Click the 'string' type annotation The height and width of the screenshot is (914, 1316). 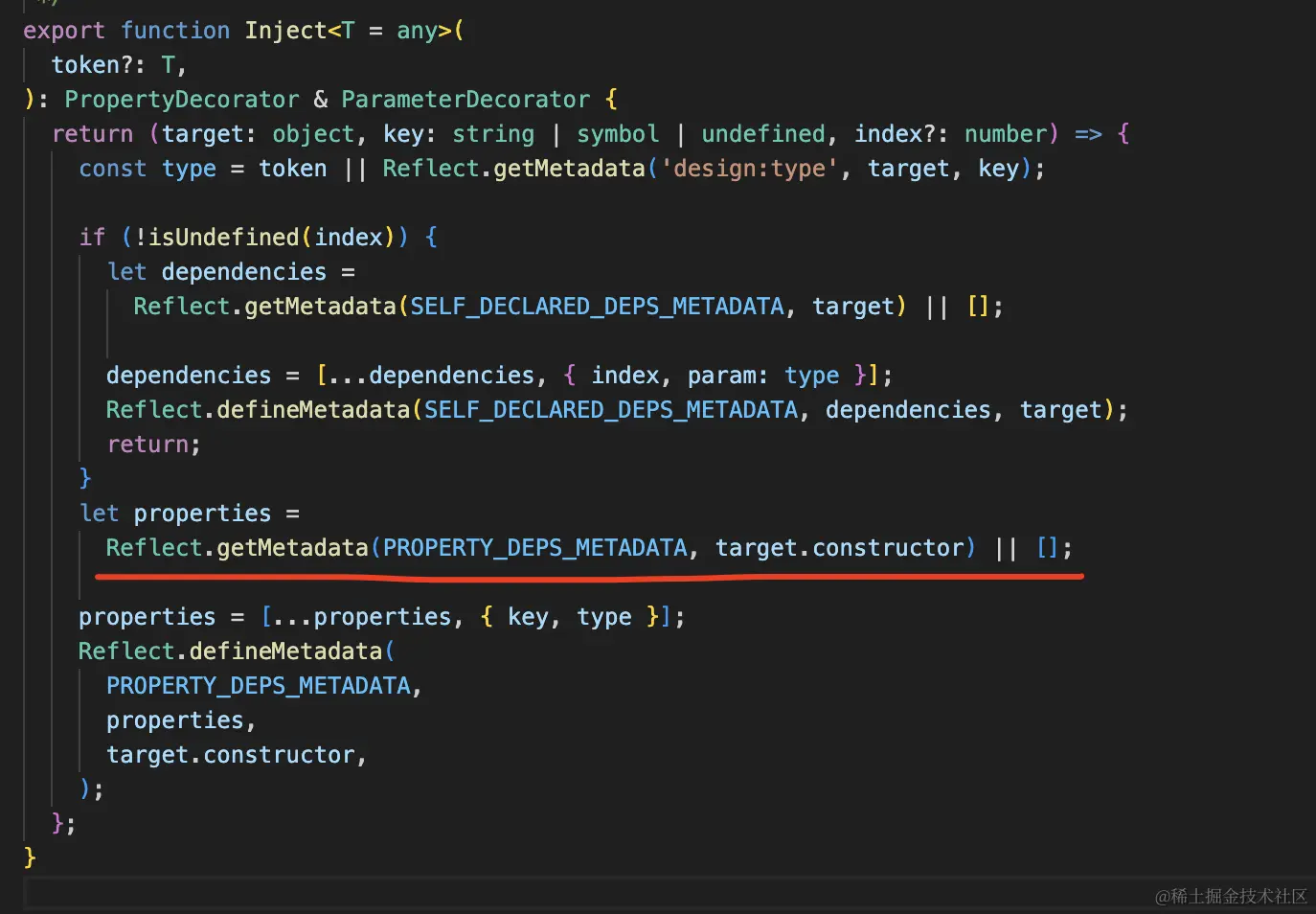pos(493,134)
